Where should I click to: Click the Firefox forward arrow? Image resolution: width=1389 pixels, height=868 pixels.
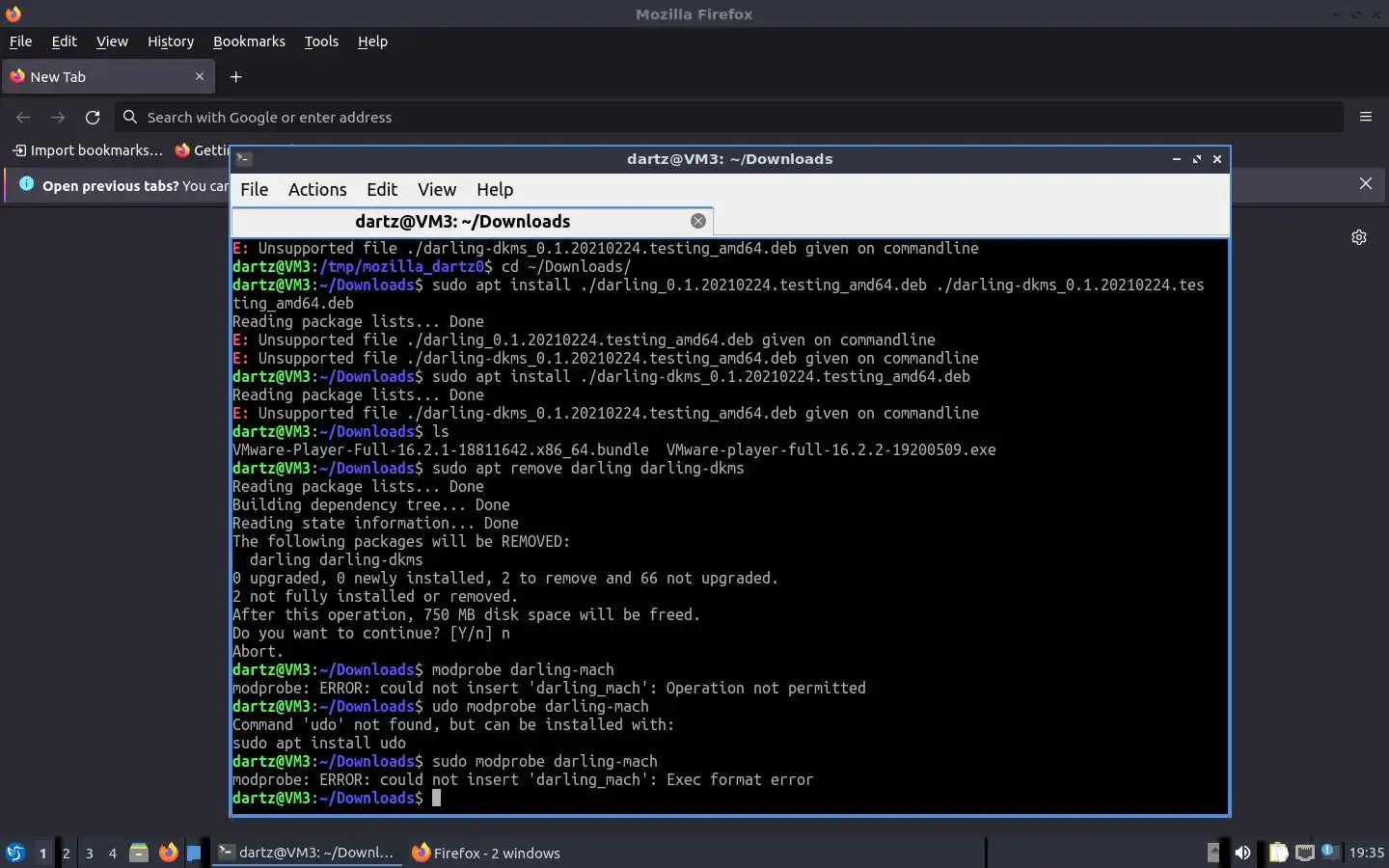(58, 117)
